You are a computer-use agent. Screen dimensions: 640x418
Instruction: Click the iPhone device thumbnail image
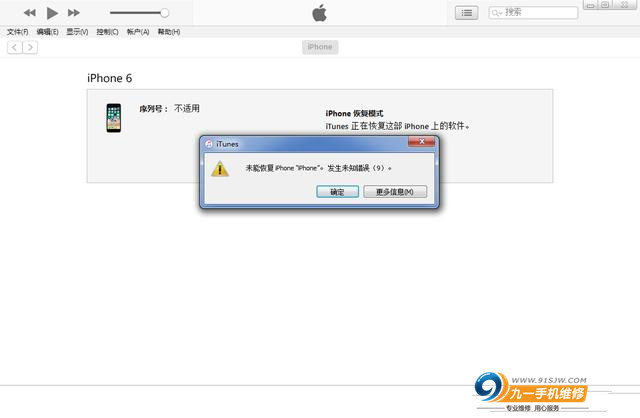pos(114,118)
